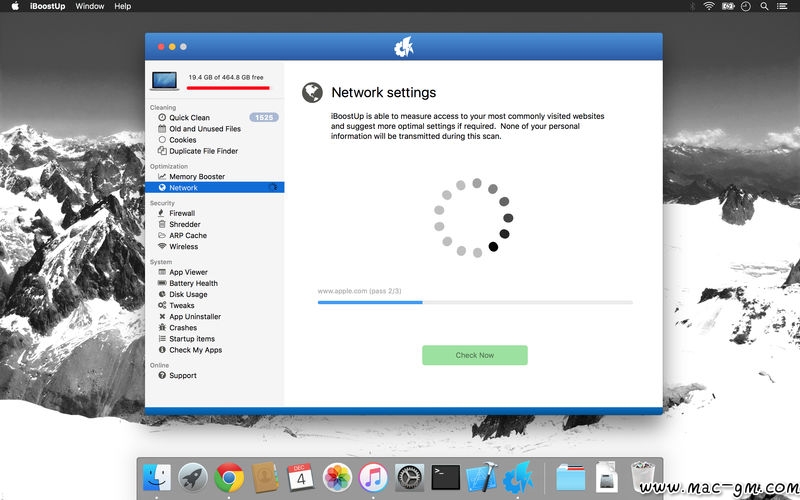Select the Disk Usage label
Screen dimensions: 800x500
[188, 294]
